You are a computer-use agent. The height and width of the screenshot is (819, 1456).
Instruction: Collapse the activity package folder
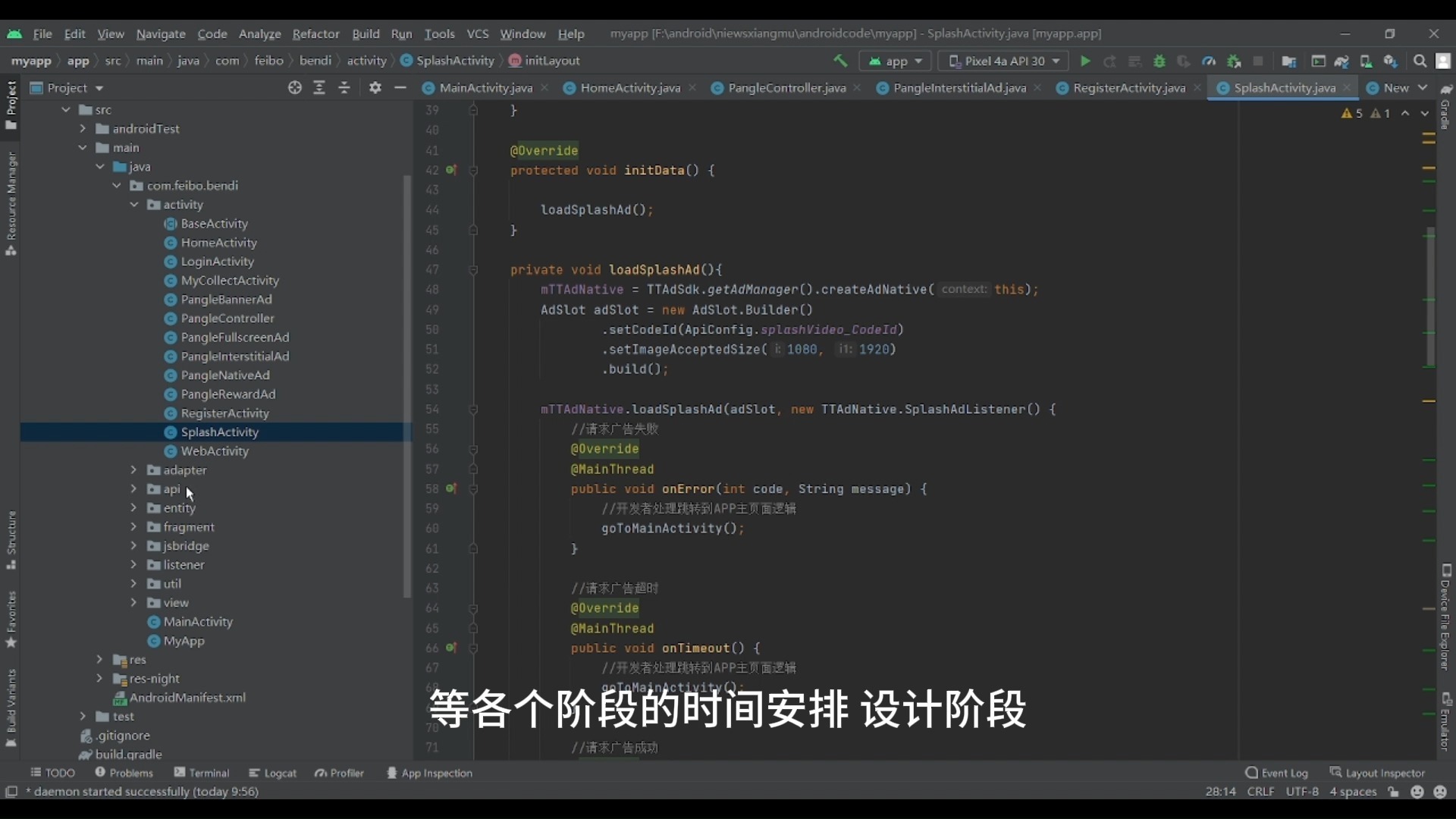(133, 205)
